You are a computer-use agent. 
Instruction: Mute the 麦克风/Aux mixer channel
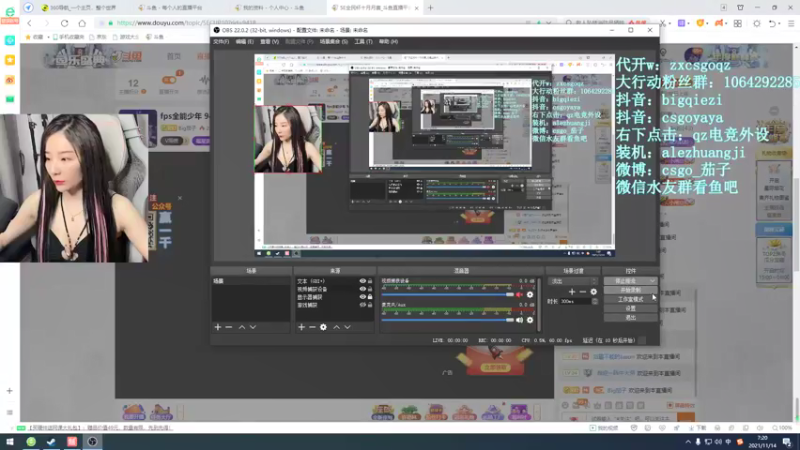[519, 320]
